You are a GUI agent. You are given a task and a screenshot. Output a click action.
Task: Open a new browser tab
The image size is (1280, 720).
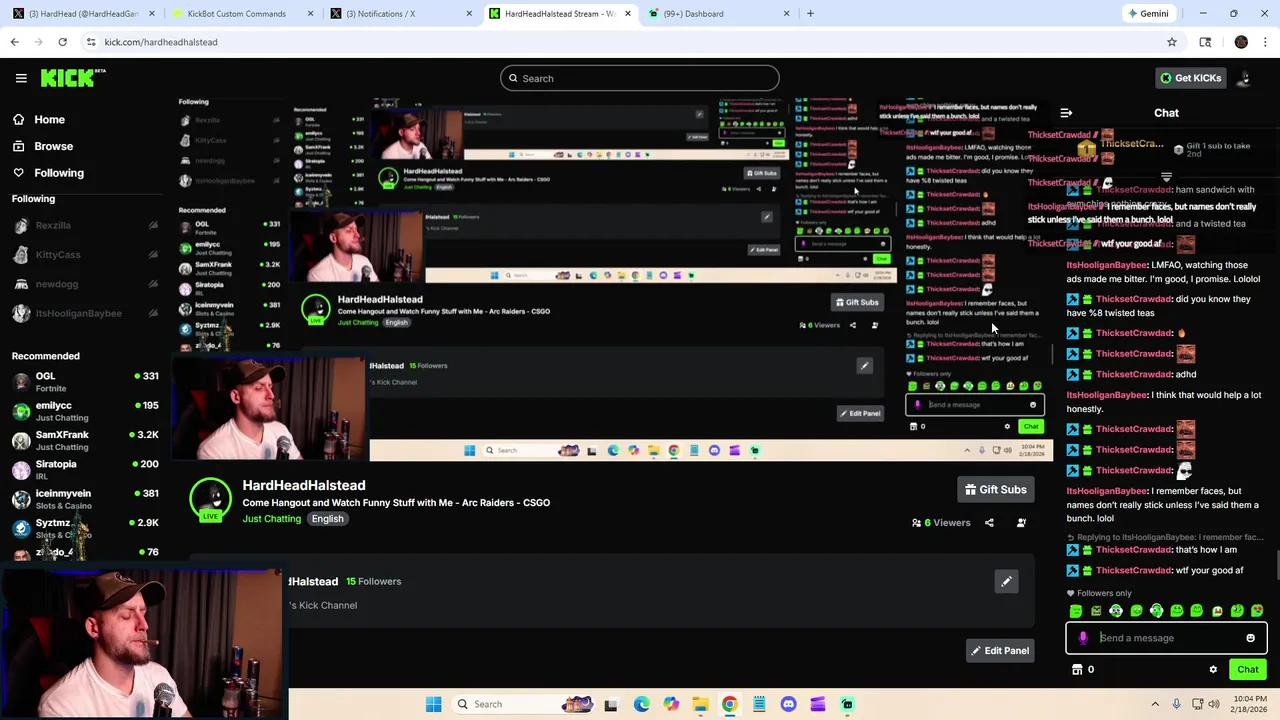tap(810, 14)
